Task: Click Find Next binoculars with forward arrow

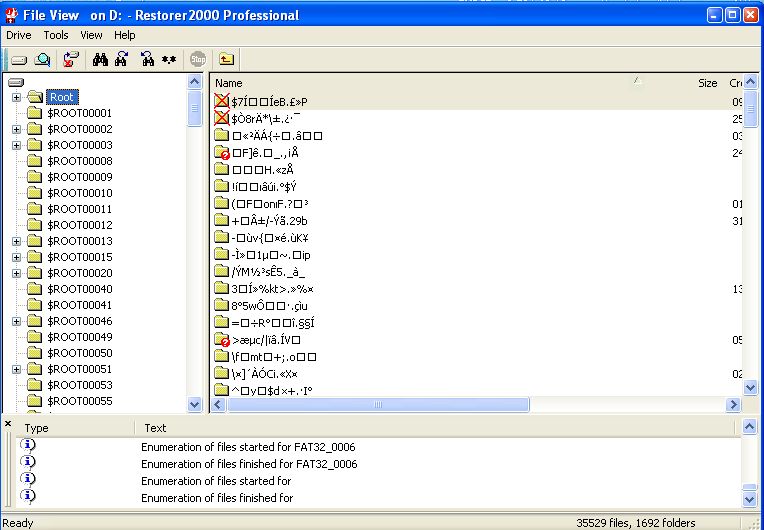Action: pyautogui.click(x=122, y=59)
